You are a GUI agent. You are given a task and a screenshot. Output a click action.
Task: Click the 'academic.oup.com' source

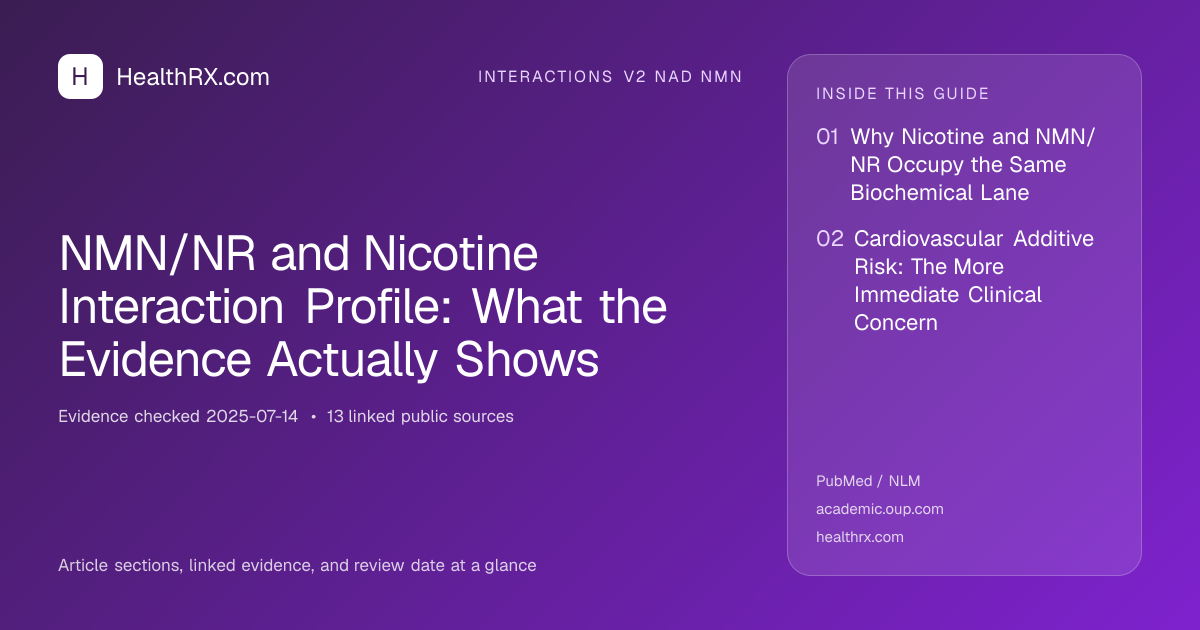pos(880,509)
